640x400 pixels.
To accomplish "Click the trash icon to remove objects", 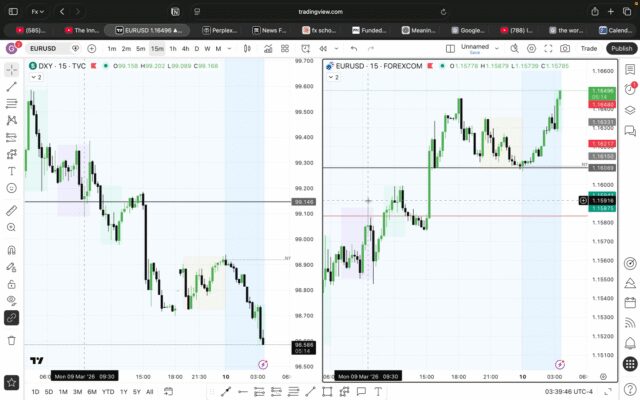I will coord(11,340).
